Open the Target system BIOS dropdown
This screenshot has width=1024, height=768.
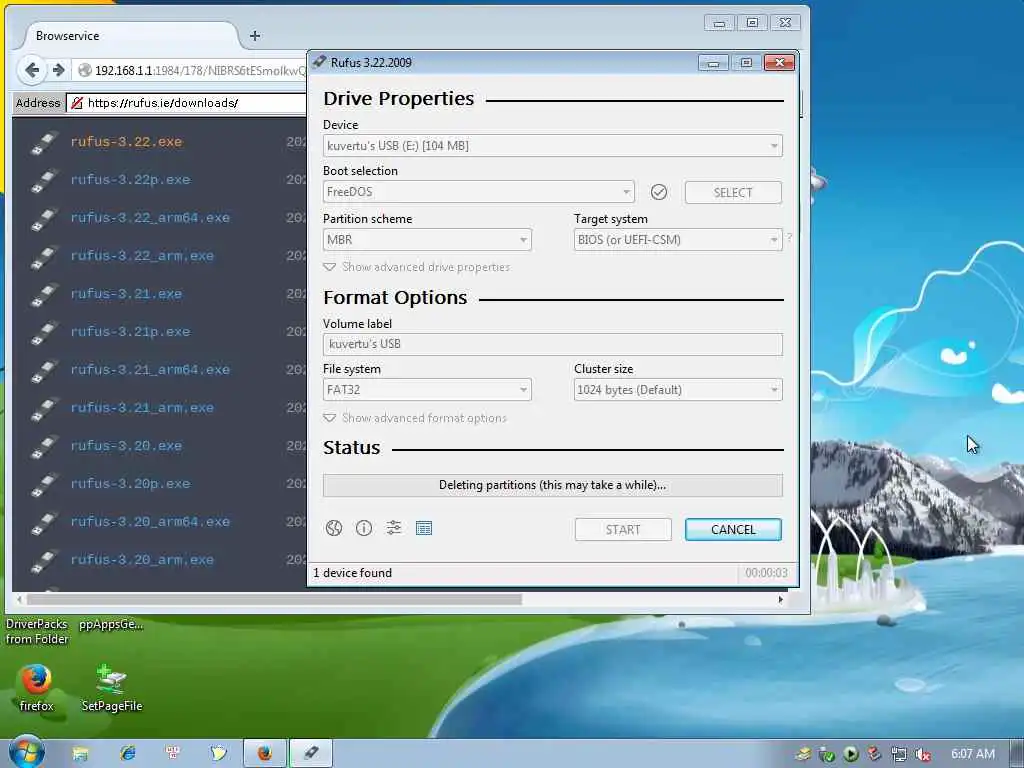tap(678, 240)
